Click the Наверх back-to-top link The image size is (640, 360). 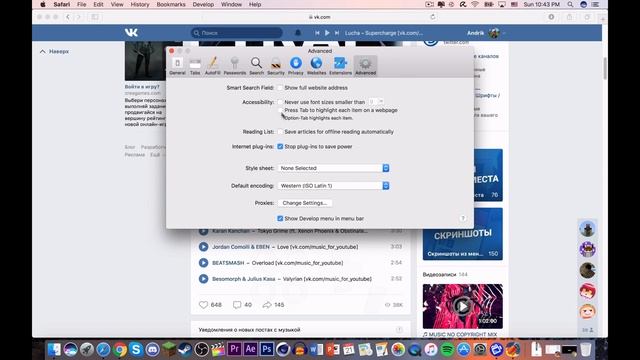[x=54, y=51]
